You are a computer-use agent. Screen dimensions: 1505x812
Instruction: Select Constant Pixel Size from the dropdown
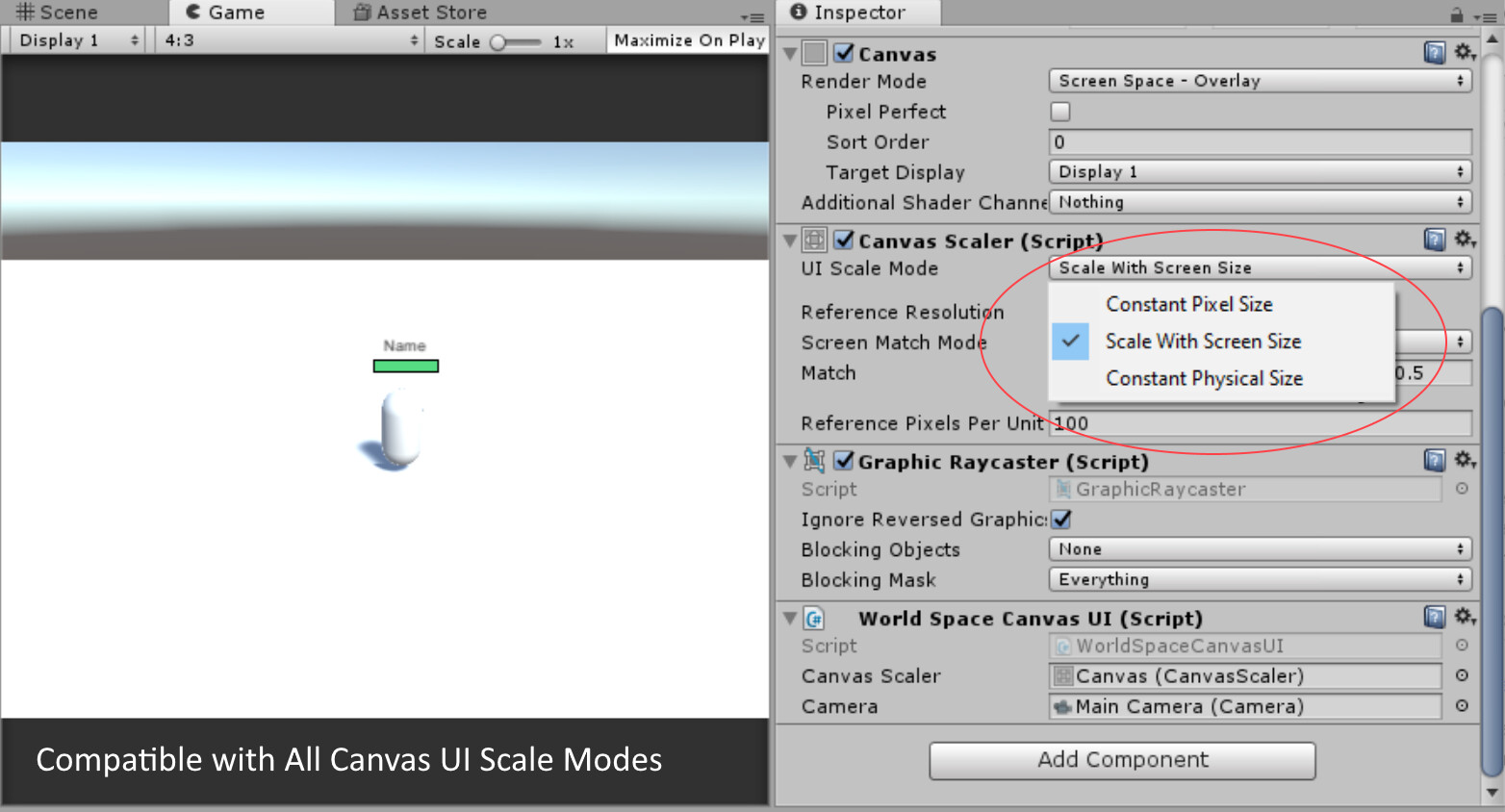pos(1189,304)
